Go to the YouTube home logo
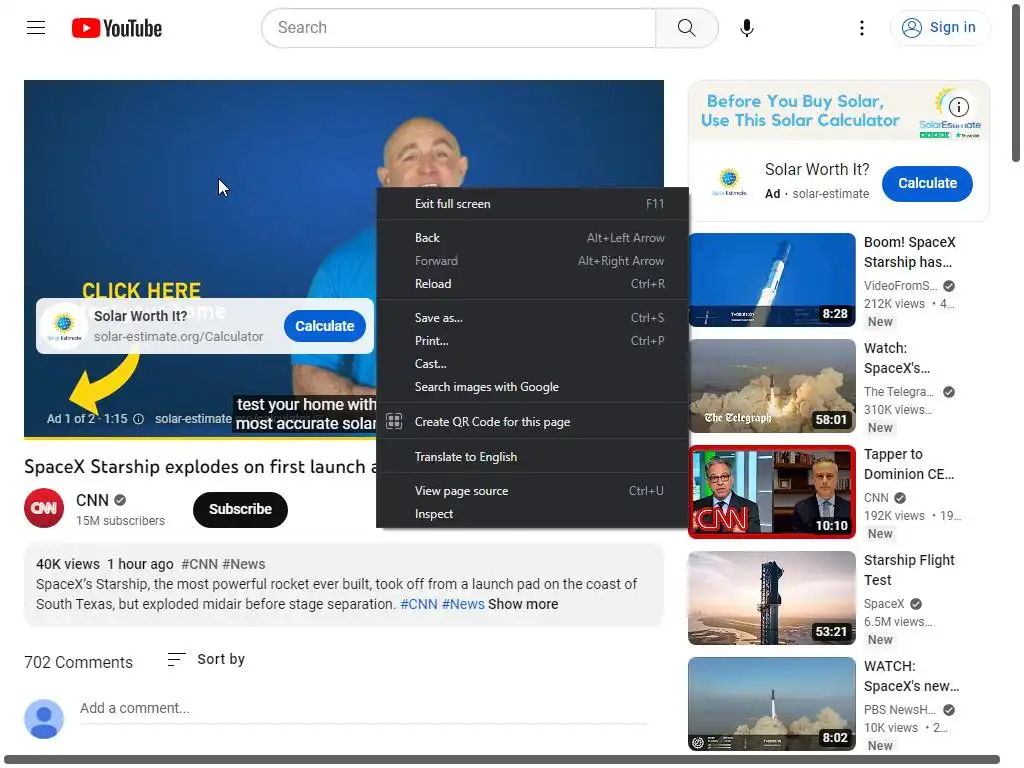Screen dimensions: 1024x768 point(117,28)
